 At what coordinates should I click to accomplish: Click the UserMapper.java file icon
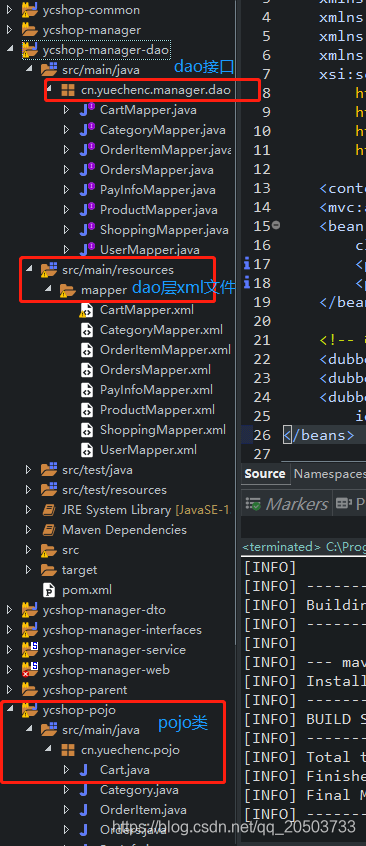click(86, 250)
